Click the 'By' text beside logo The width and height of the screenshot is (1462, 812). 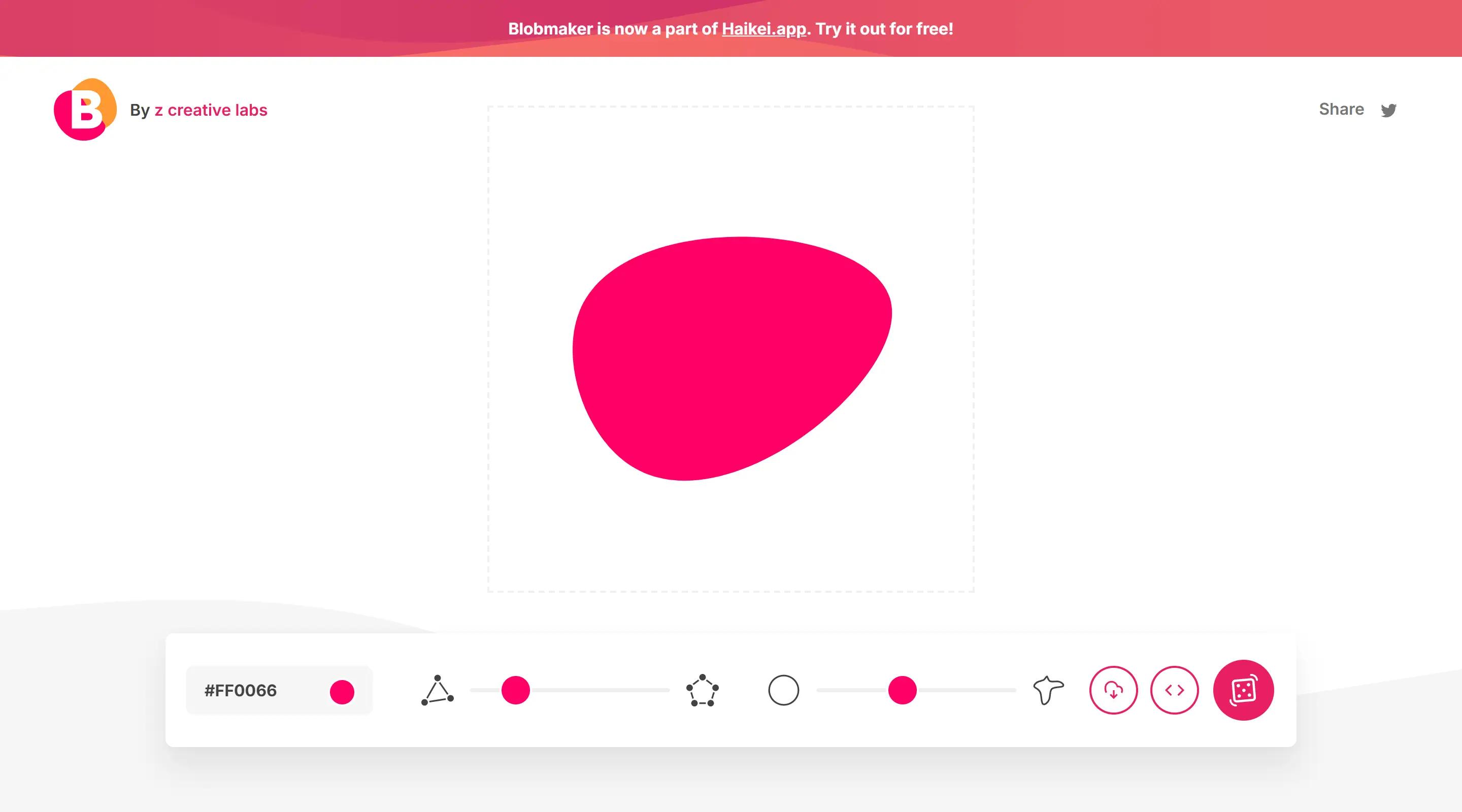tap(140, 110)
